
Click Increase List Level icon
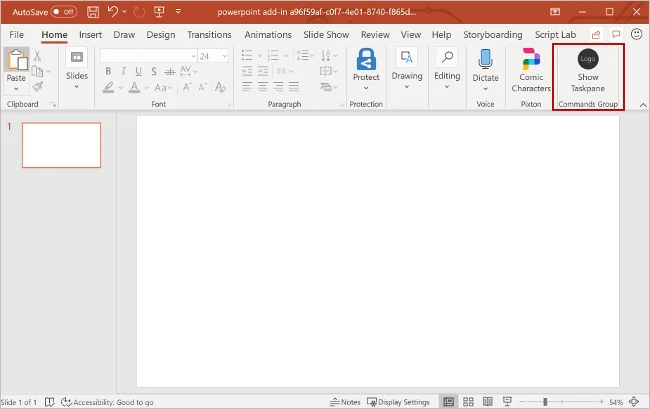263,71
